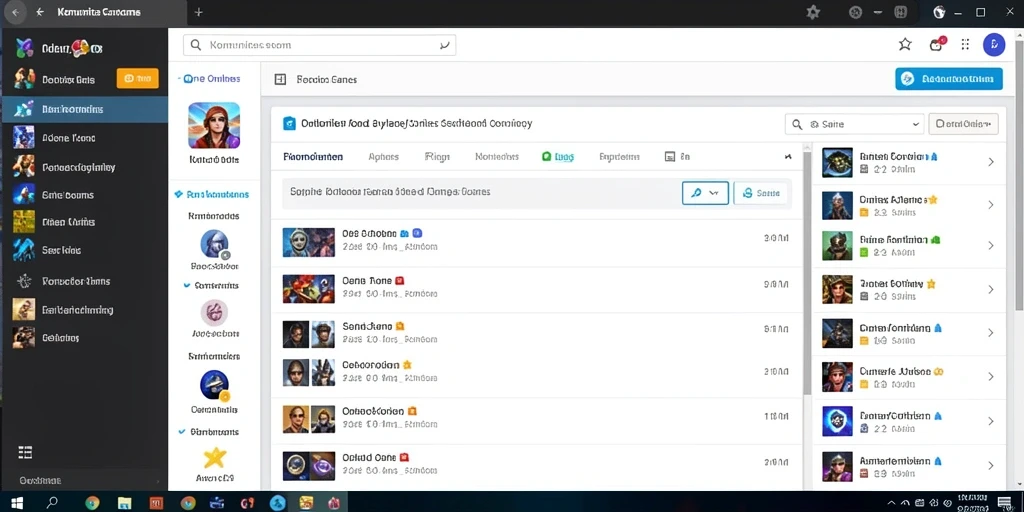Click the blue action button at top right

tap(948, 79)
